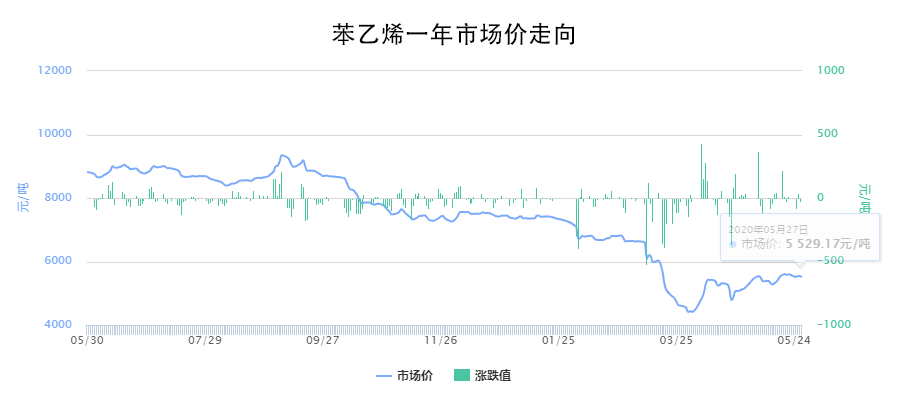The width and height of the screenshot is (906, 393).
Task: Select the 09/27 x-axis date label
Action: [323, 340]
